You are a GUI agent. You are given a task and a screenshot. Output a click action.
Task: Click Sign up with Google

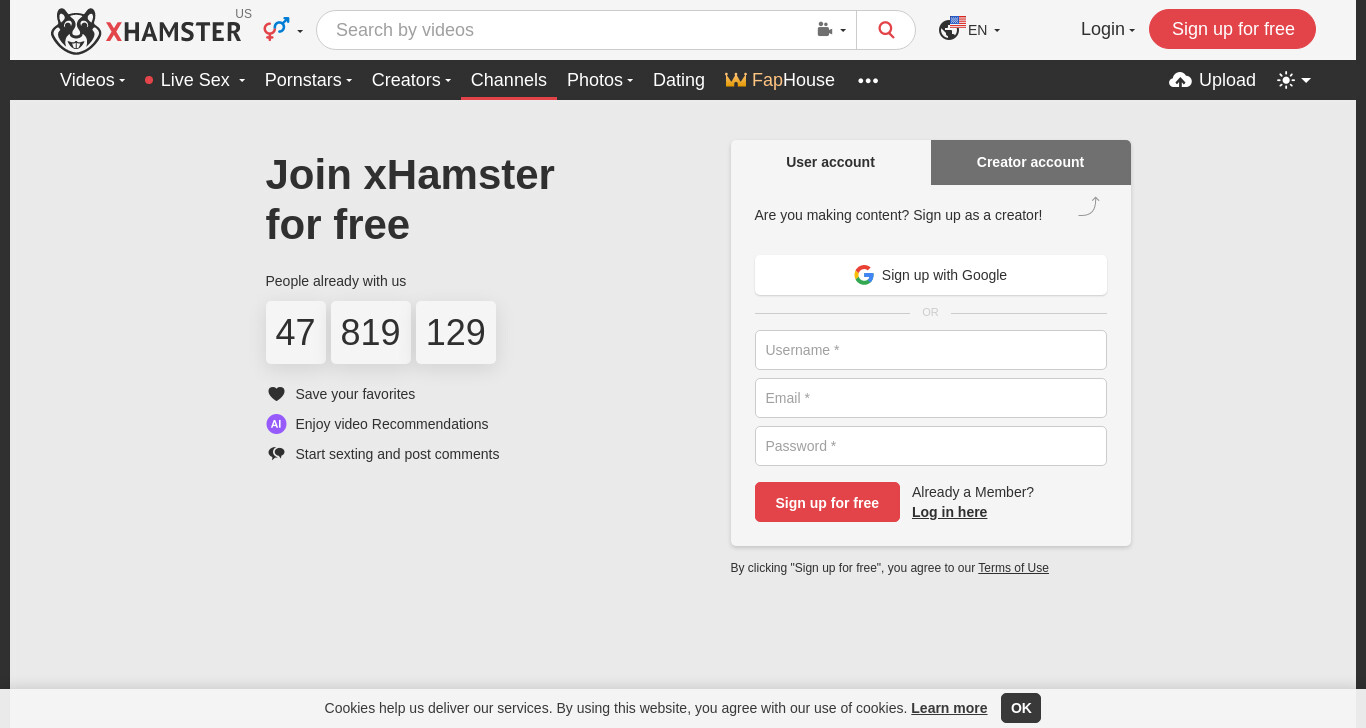[x=930, y=275]
